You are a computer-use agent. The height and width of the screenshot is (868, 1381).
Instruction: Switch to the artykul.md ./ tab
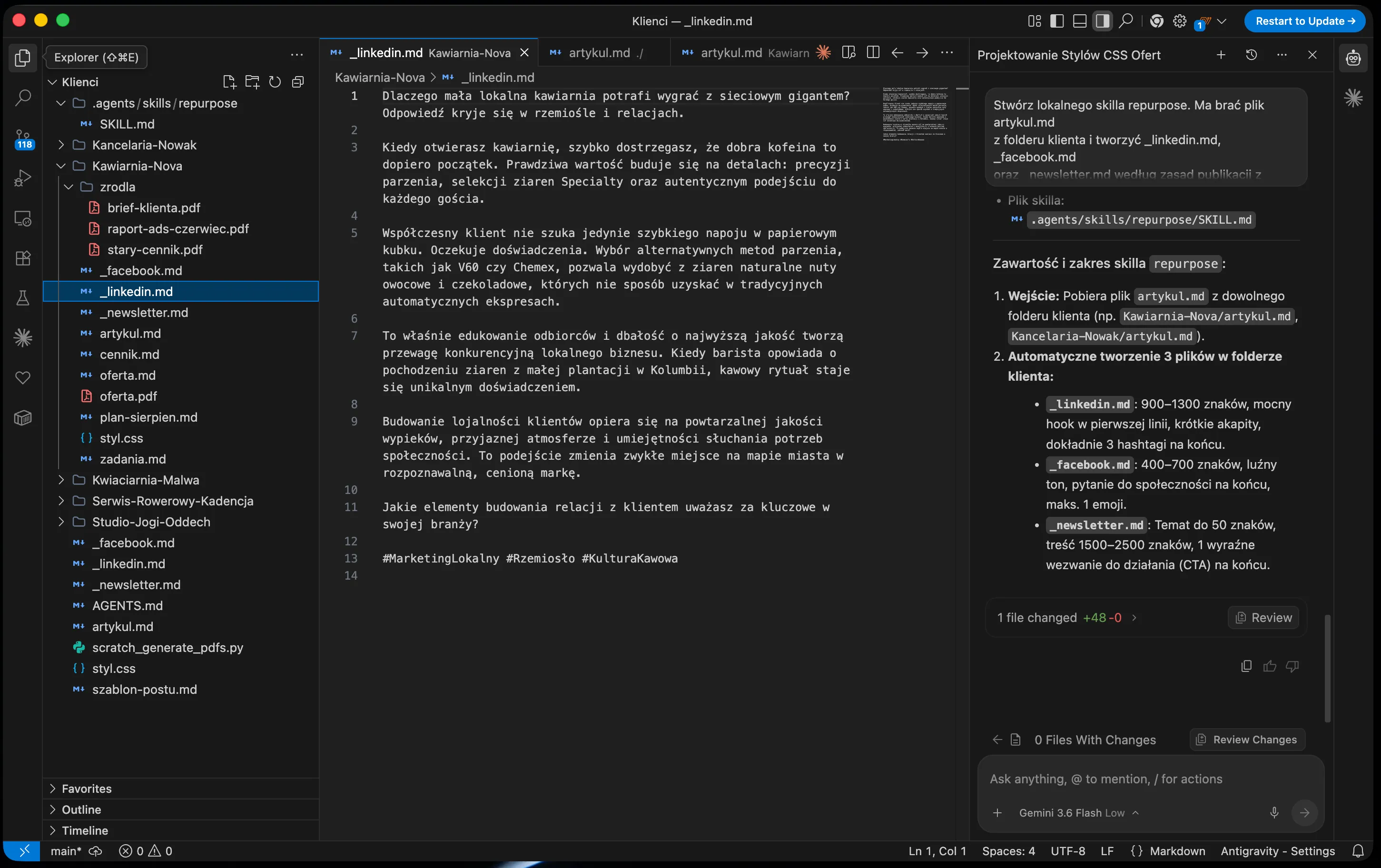click(604, 53)
